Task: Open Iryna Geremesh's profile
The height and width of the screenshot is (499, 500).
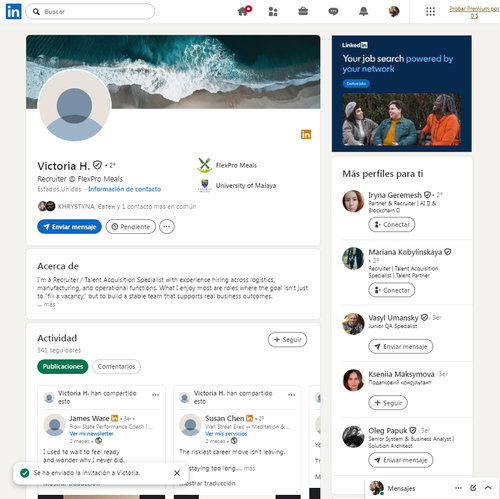Action: point(395,195)
